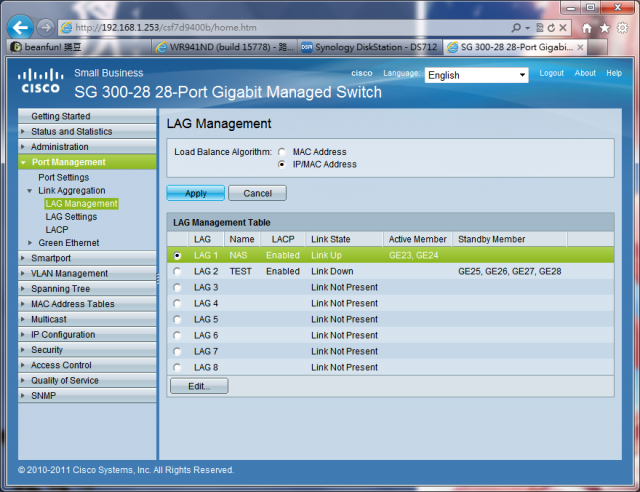640x492 pixels.
Task: Expand the Security menu
Action: 87,350
